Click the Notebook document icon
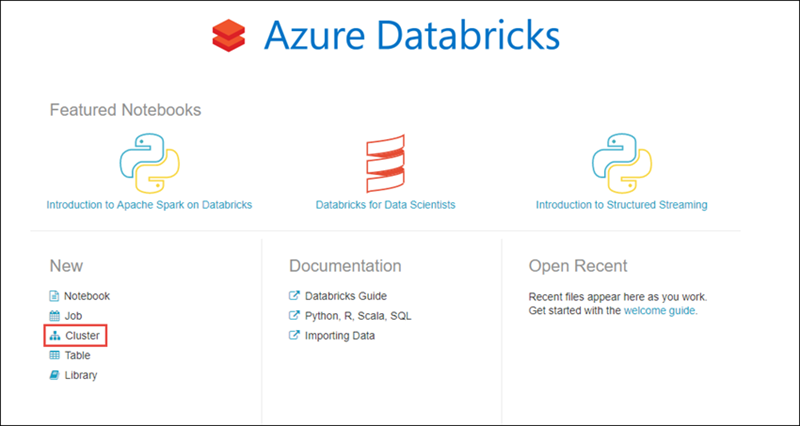 click(x=54, y=296)
